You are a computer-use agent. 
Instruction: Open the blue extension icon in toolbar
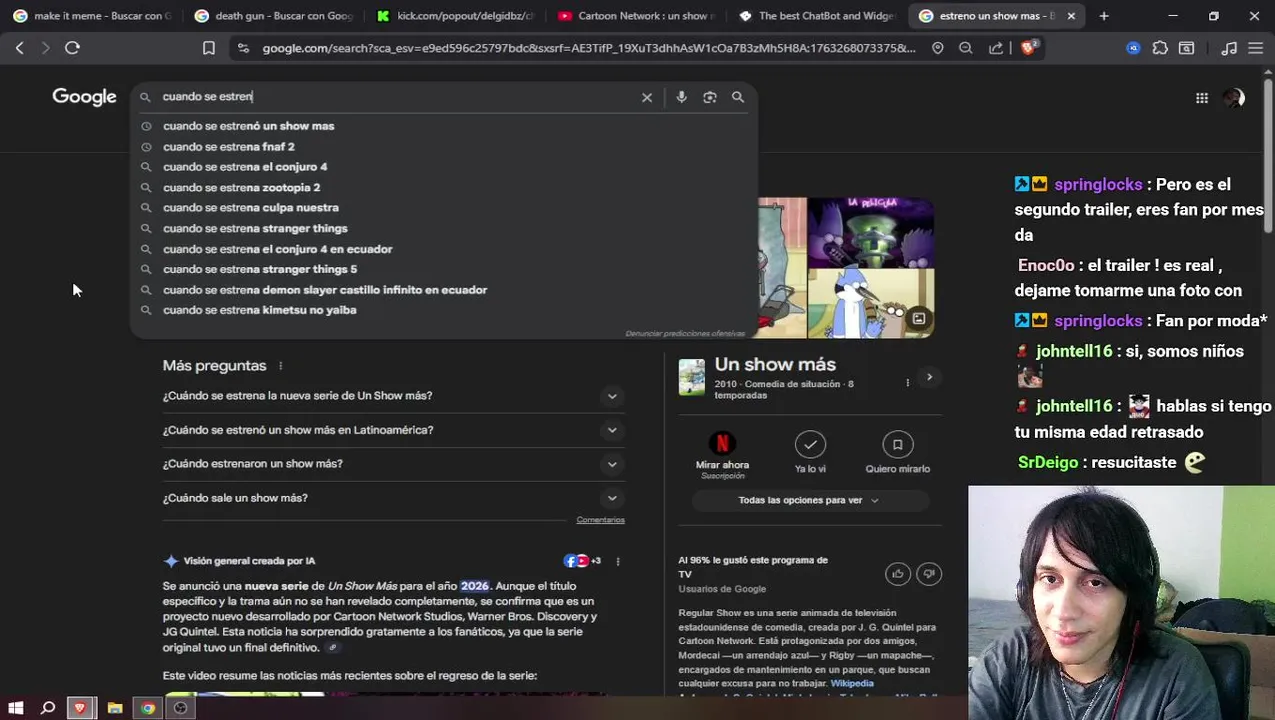click(x=1133, y=48)
